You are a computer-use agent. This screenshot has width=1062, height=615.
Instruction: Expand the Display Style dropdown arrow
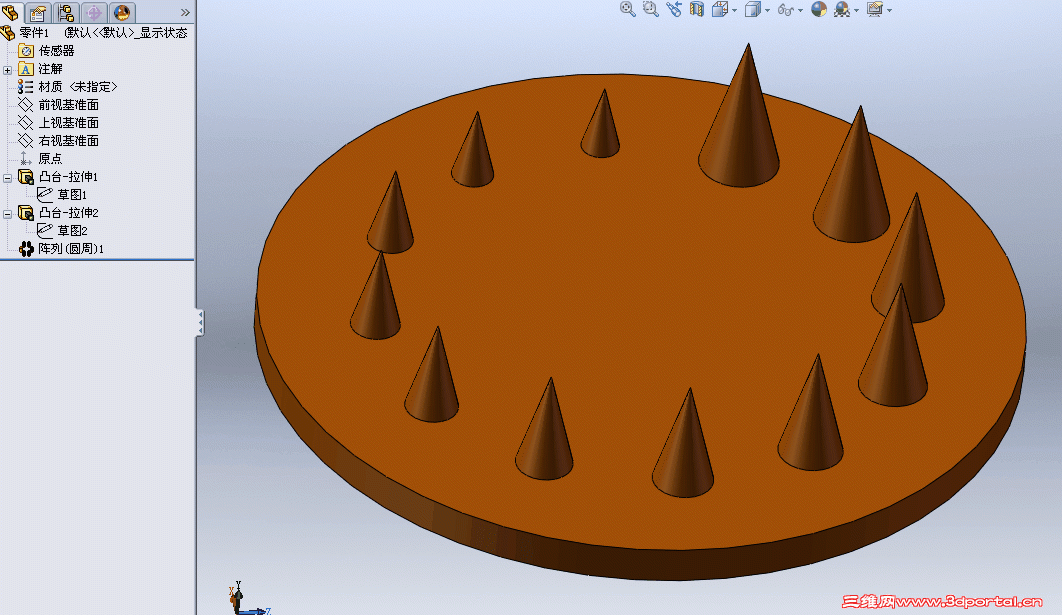point(767,11)
